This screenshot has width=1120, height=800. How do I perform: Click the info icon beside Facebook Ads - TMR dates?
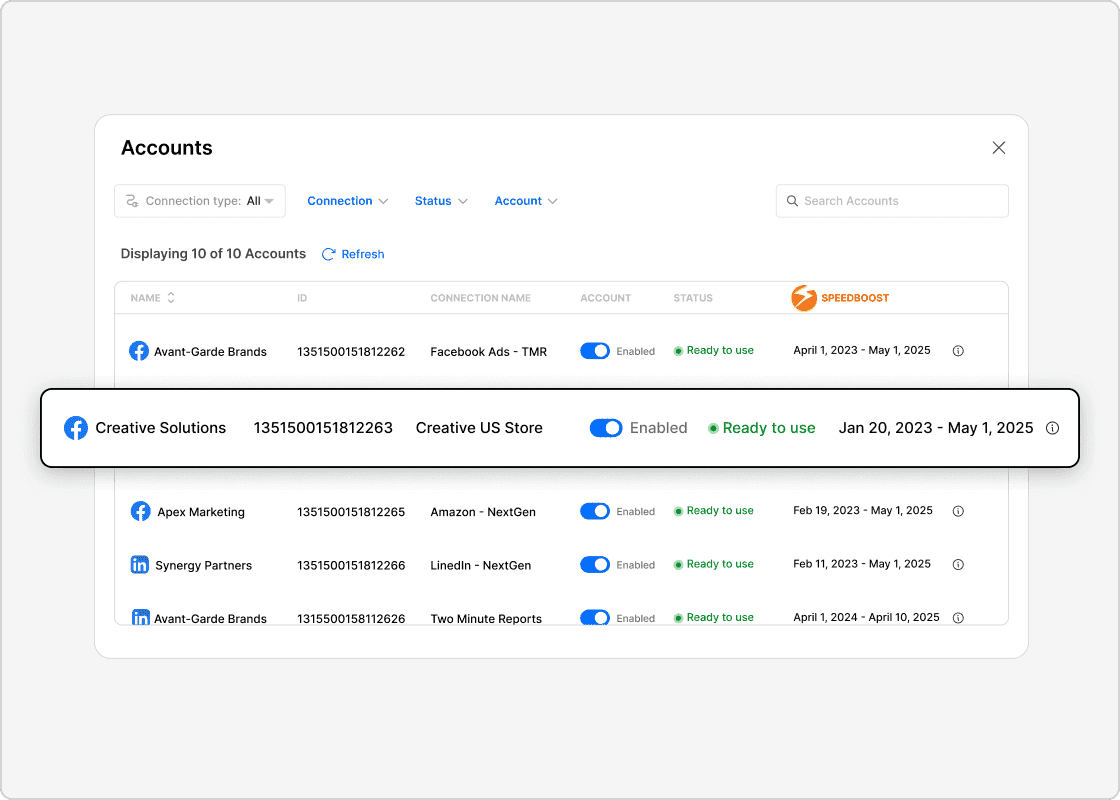coord(958,351)
